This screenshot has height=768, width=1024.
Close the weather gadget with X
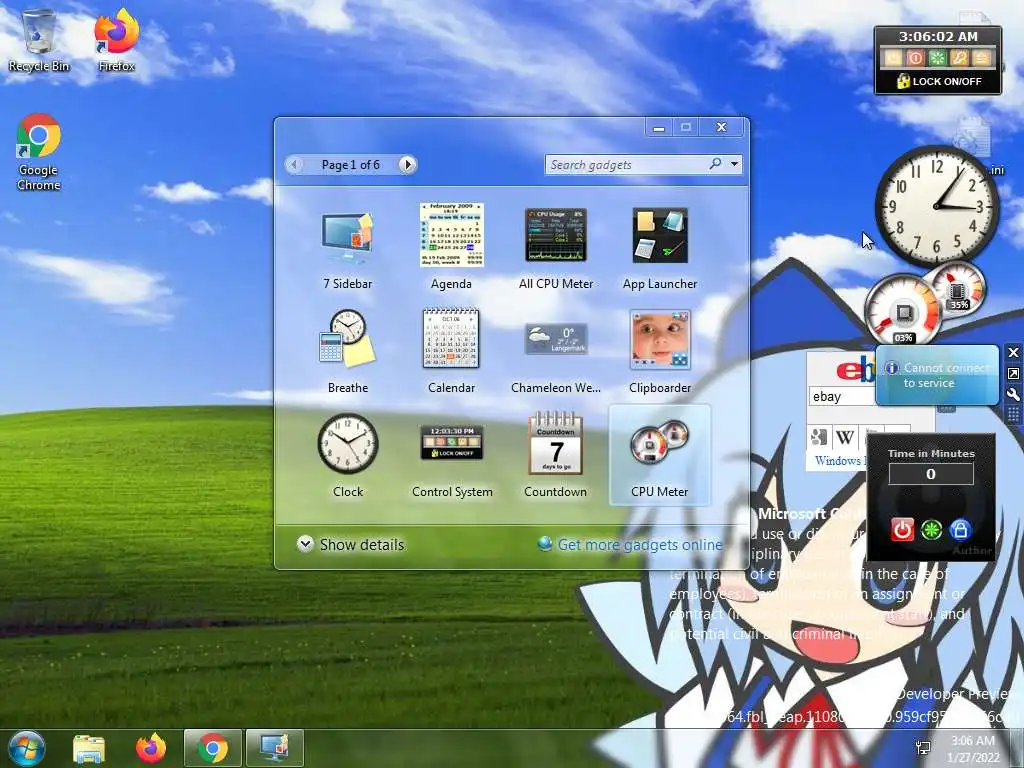pyautogui.click(x=1013, y=353)
